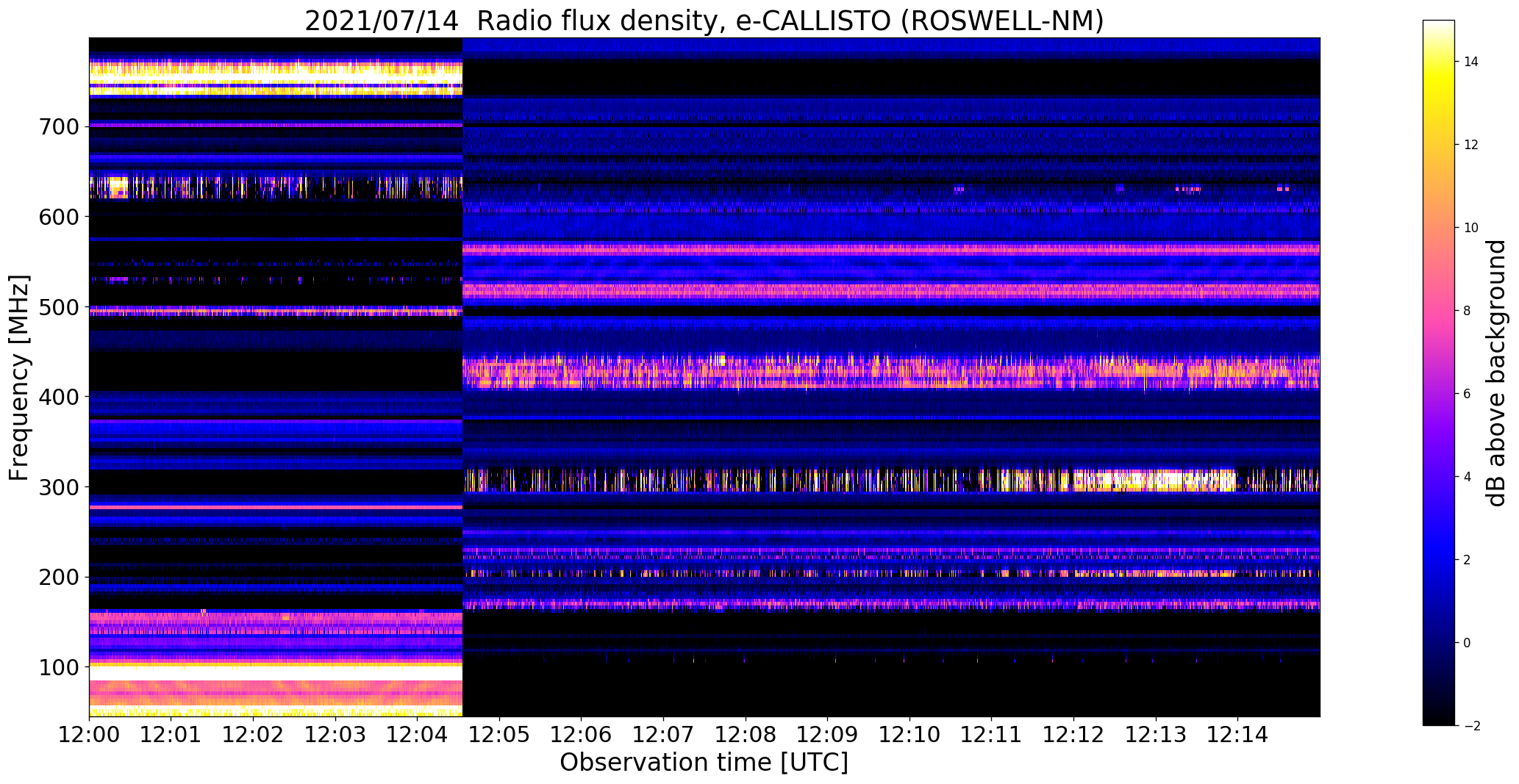This screenshot has height=784, width=1519.
Task: Select the 12:10 time axis tick label
Action: 909,734
